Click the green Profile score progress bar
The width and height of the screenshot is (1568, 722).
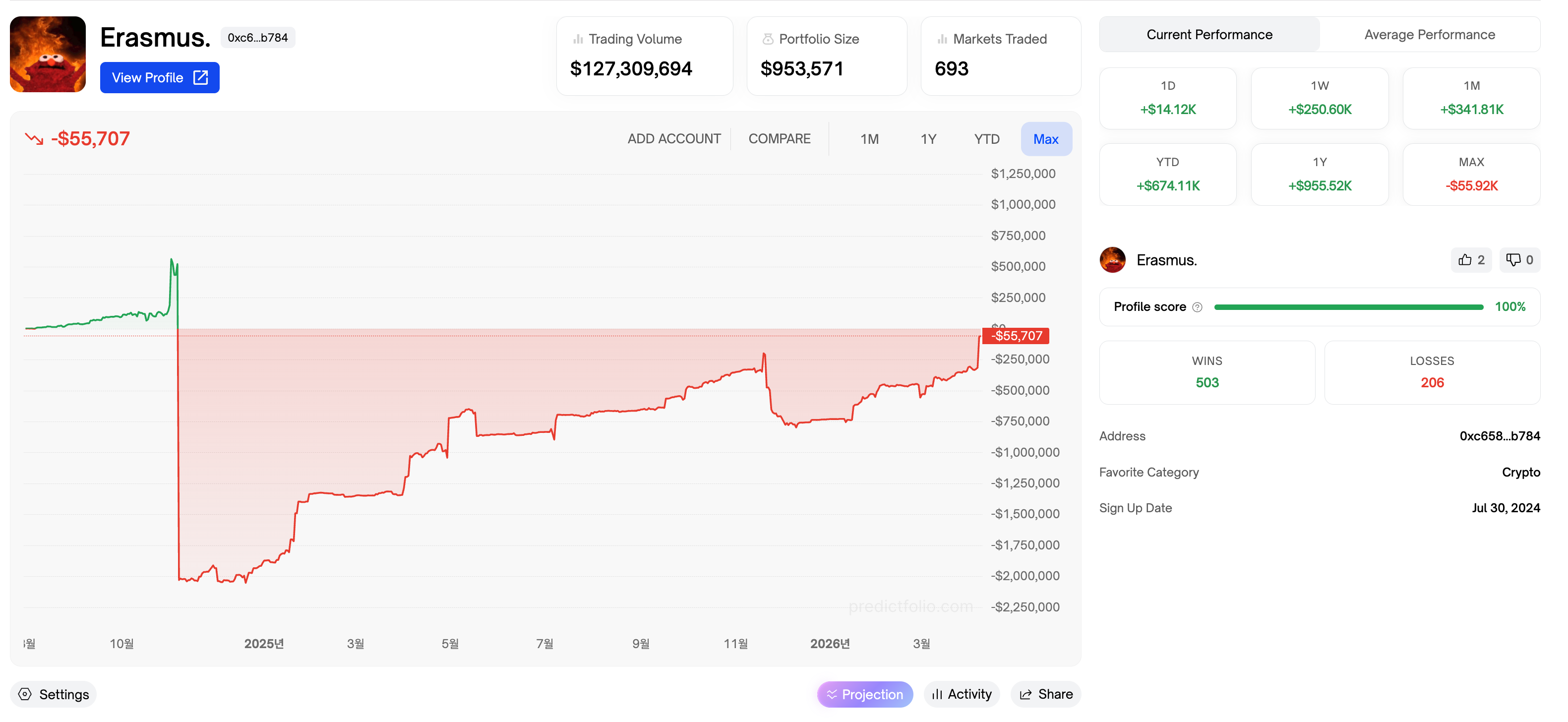coord(1348,307)
